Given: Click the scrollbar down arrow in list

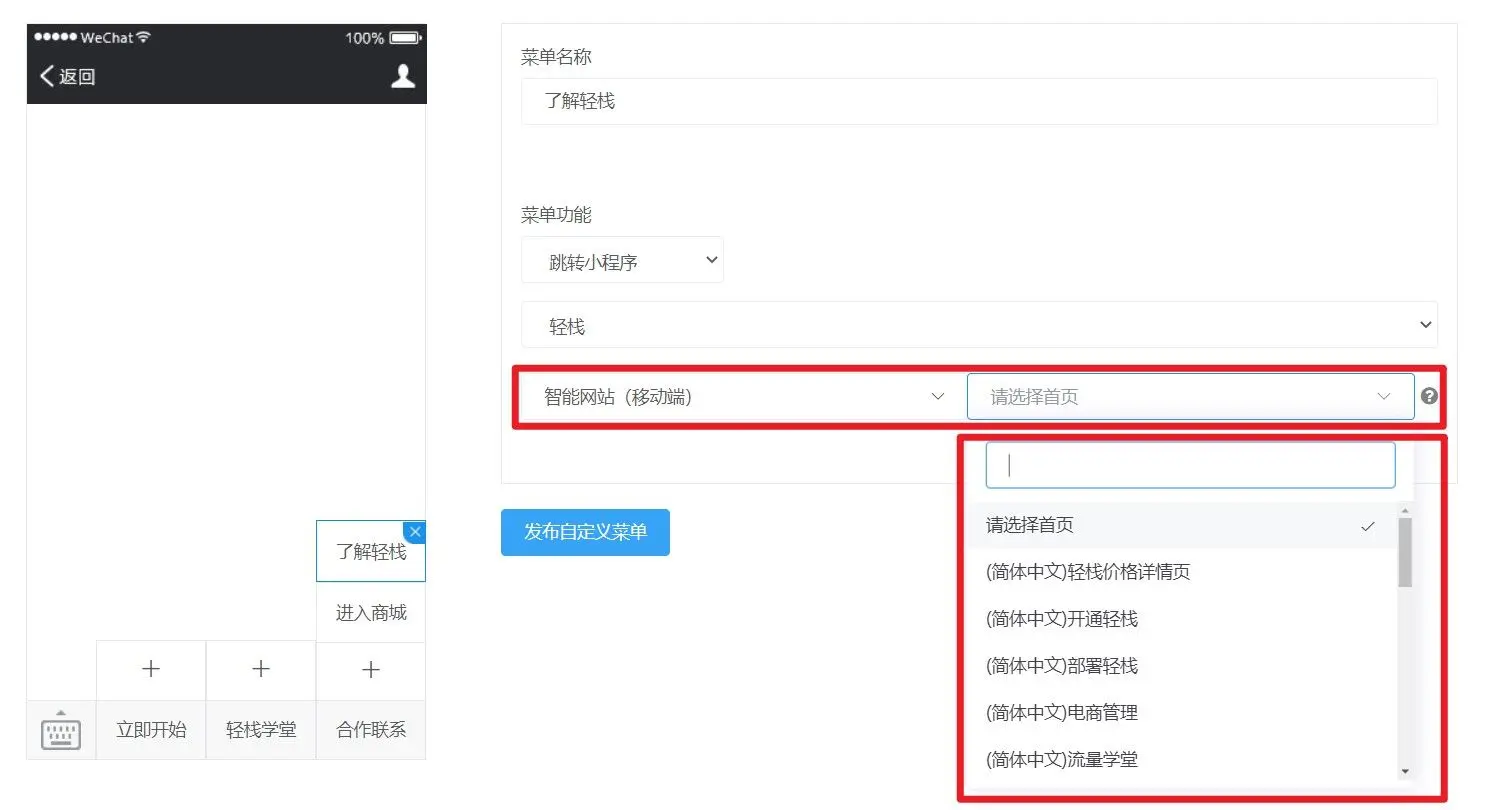Looking at the screenshot, I should coord(1405,772).
